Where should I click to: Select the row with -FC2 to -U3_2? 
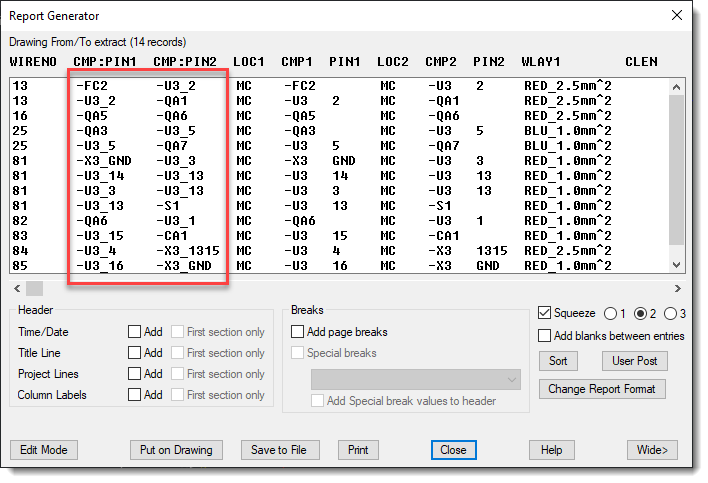coord(339,86)
